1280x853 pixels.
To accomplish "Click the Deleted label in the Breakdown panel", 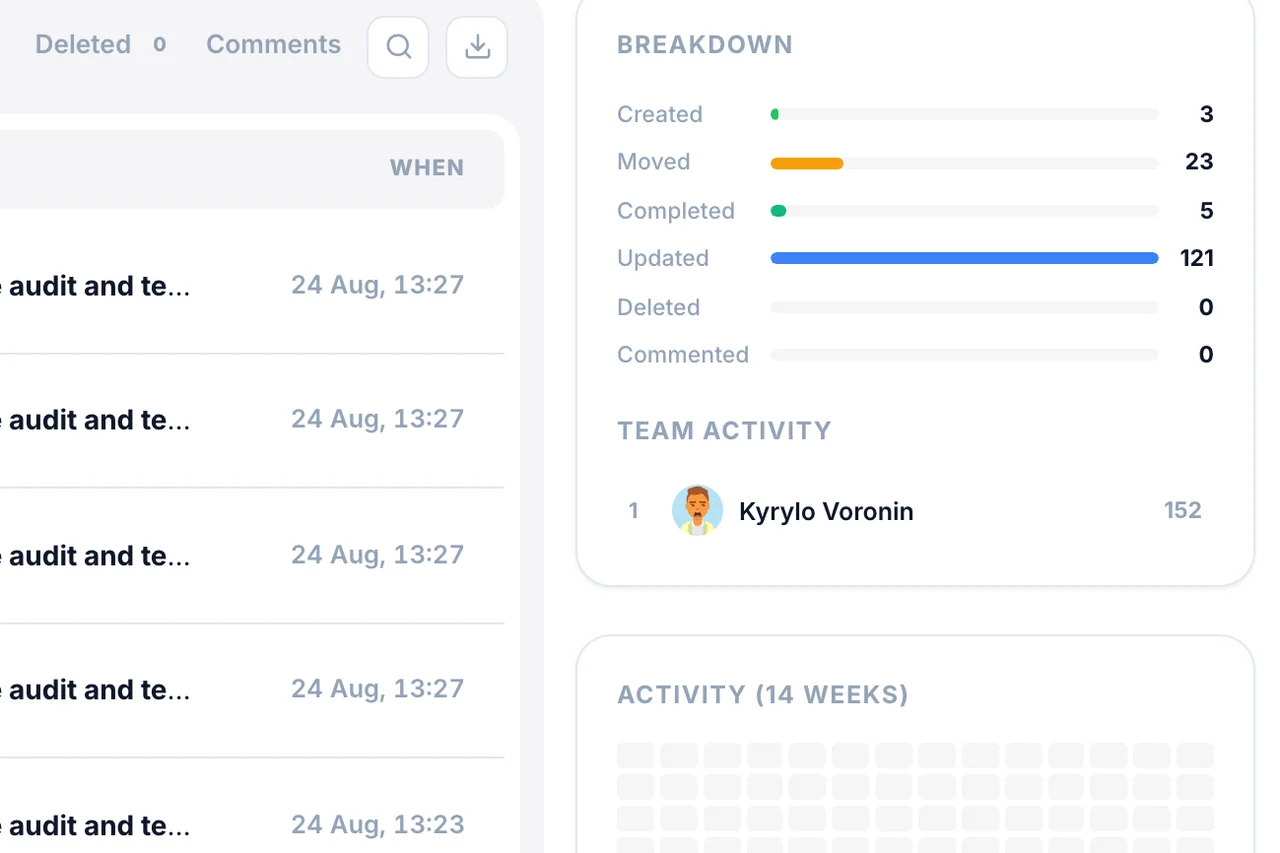I will coord(659,307).
